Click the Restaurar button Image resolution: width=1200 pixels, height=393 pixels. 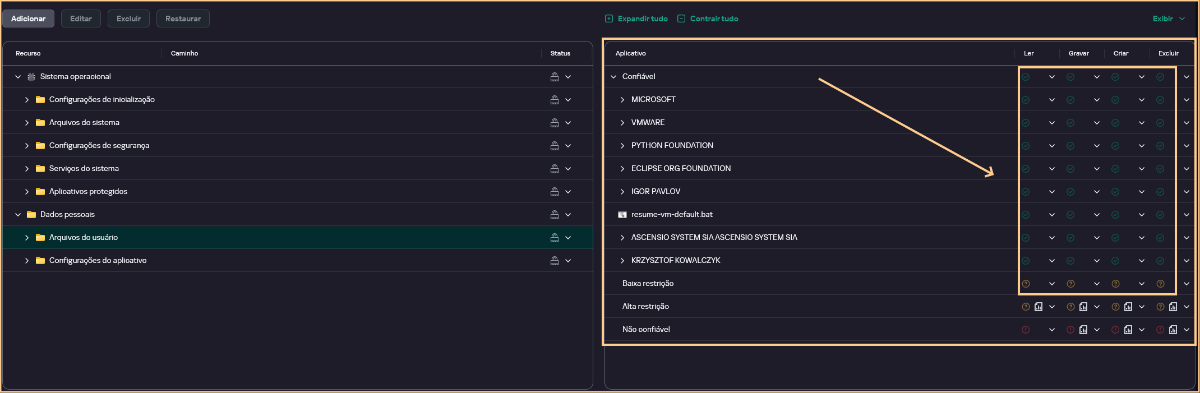tap(183, 18)
